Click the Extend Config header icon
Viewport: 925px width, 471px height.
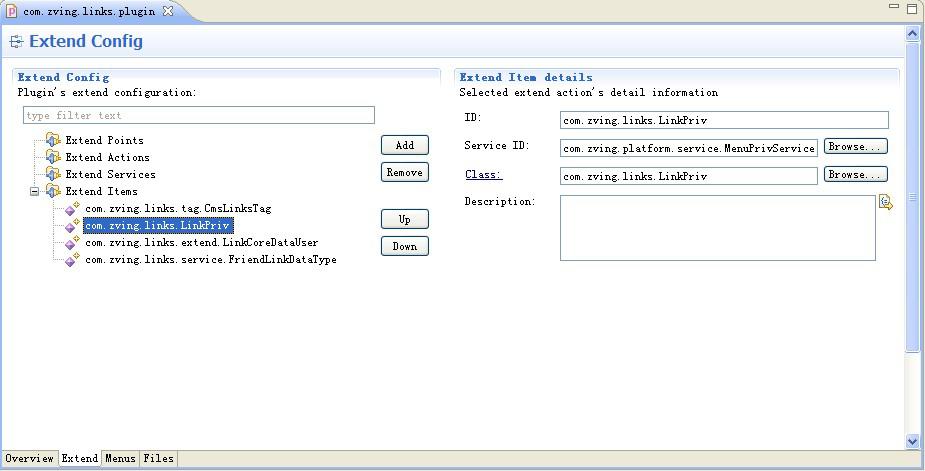point(16,42)
